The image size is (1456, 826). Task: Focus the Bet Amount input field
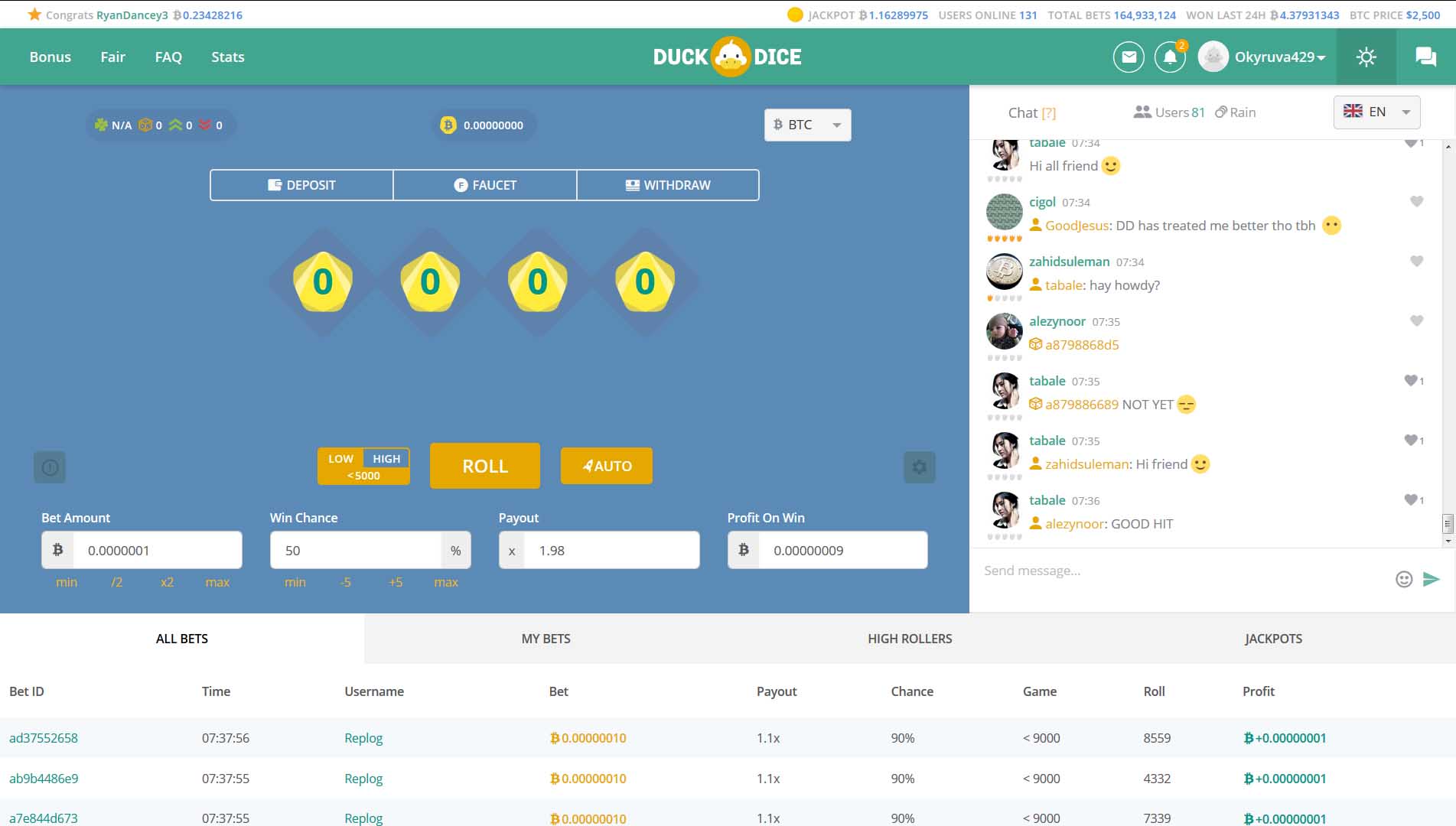157,550
